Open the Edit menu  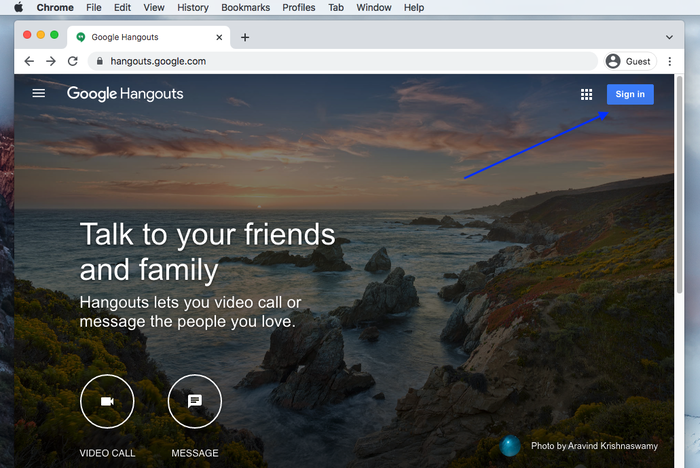coord(122,8)
